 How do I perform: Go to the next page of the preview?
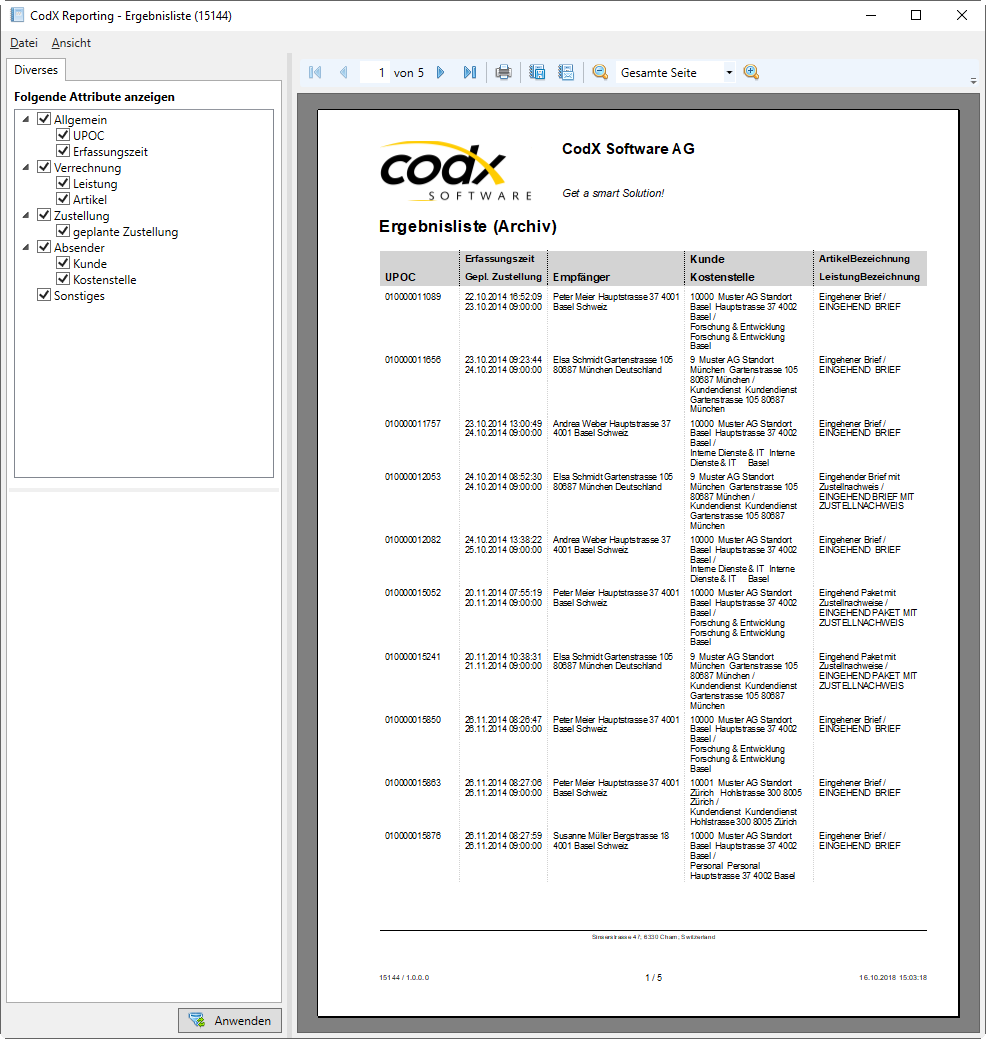441,71
